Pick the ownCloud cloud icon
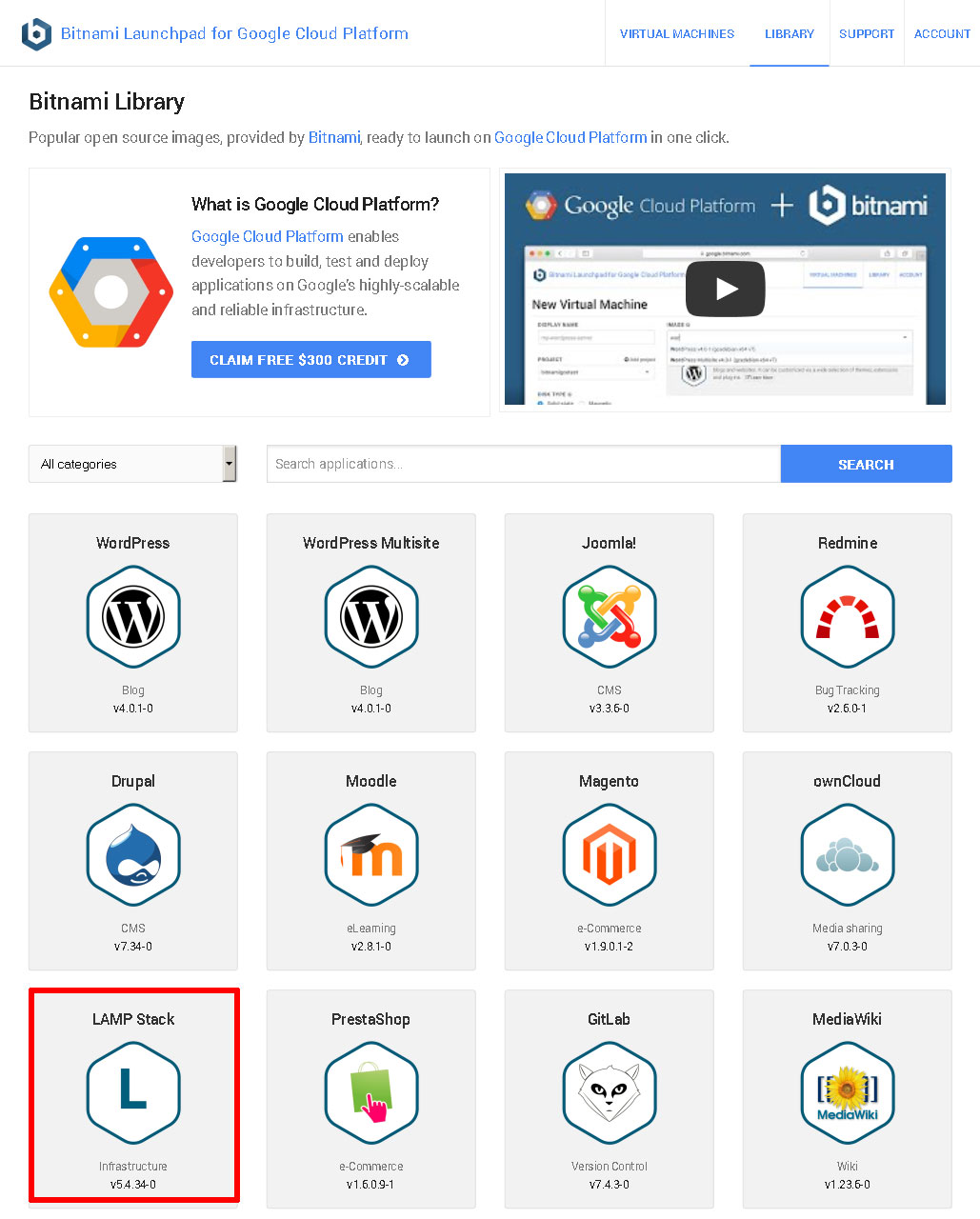This screenshot has width=980, height=1219. [848, 855]
